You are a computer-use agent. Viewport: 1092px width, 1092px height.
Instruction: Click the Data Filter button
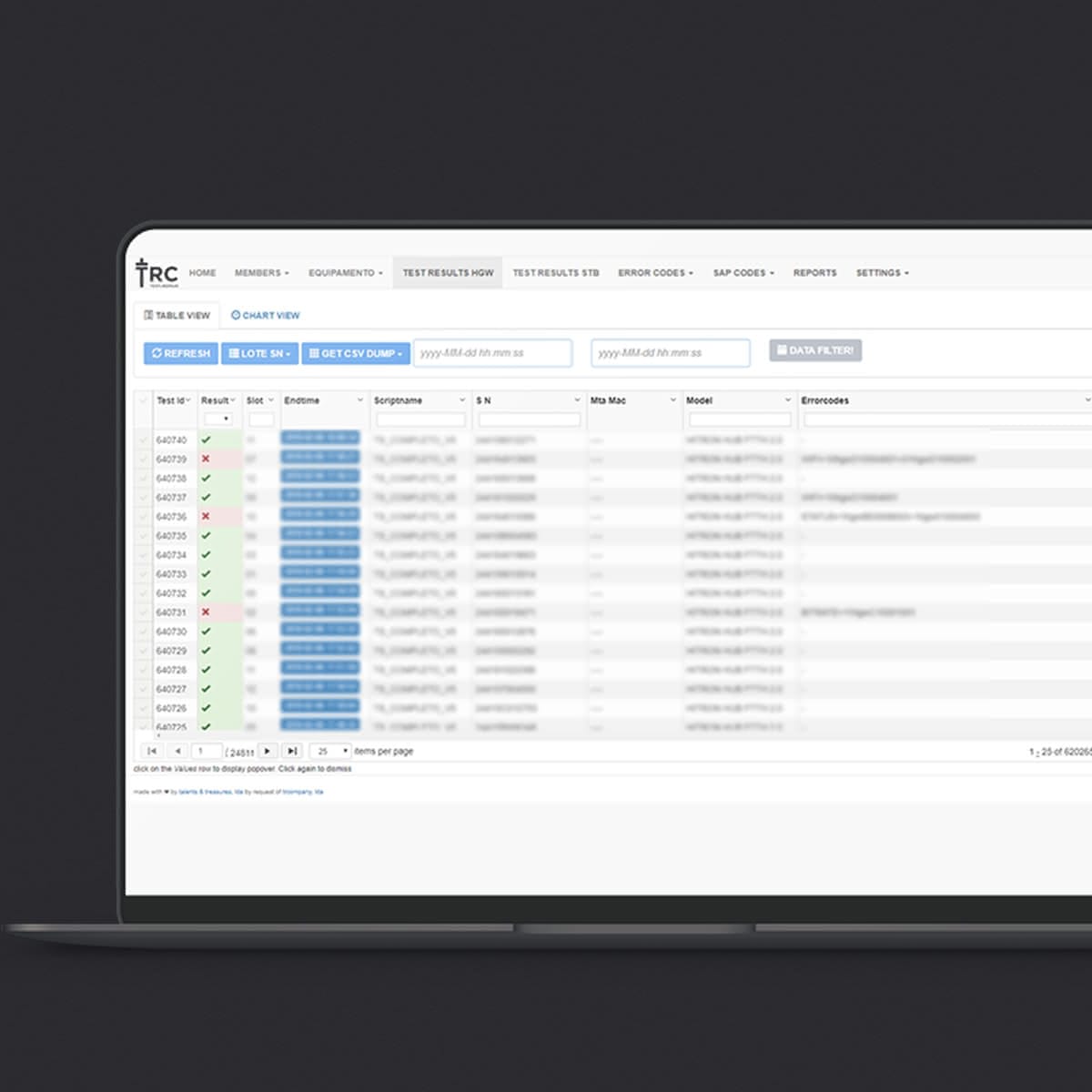pyautogui.click(x=815, y=350)
